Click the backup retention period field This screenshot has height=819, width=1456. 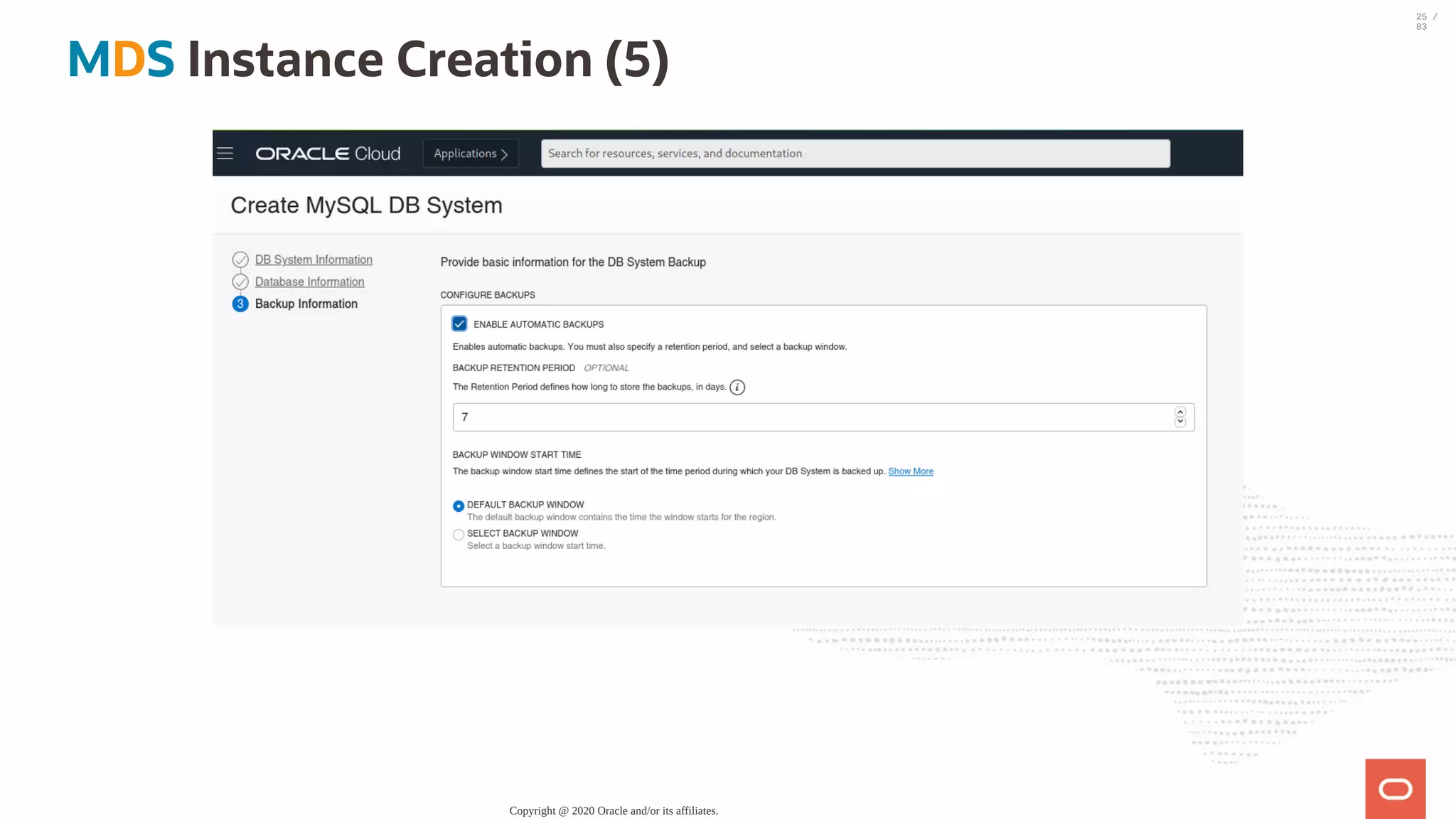point(810,417)
